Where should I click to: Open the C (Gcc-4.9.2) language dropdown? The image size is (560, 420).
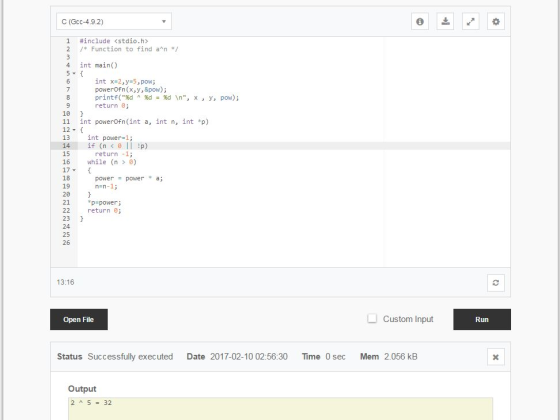click(x=114, y=21)
